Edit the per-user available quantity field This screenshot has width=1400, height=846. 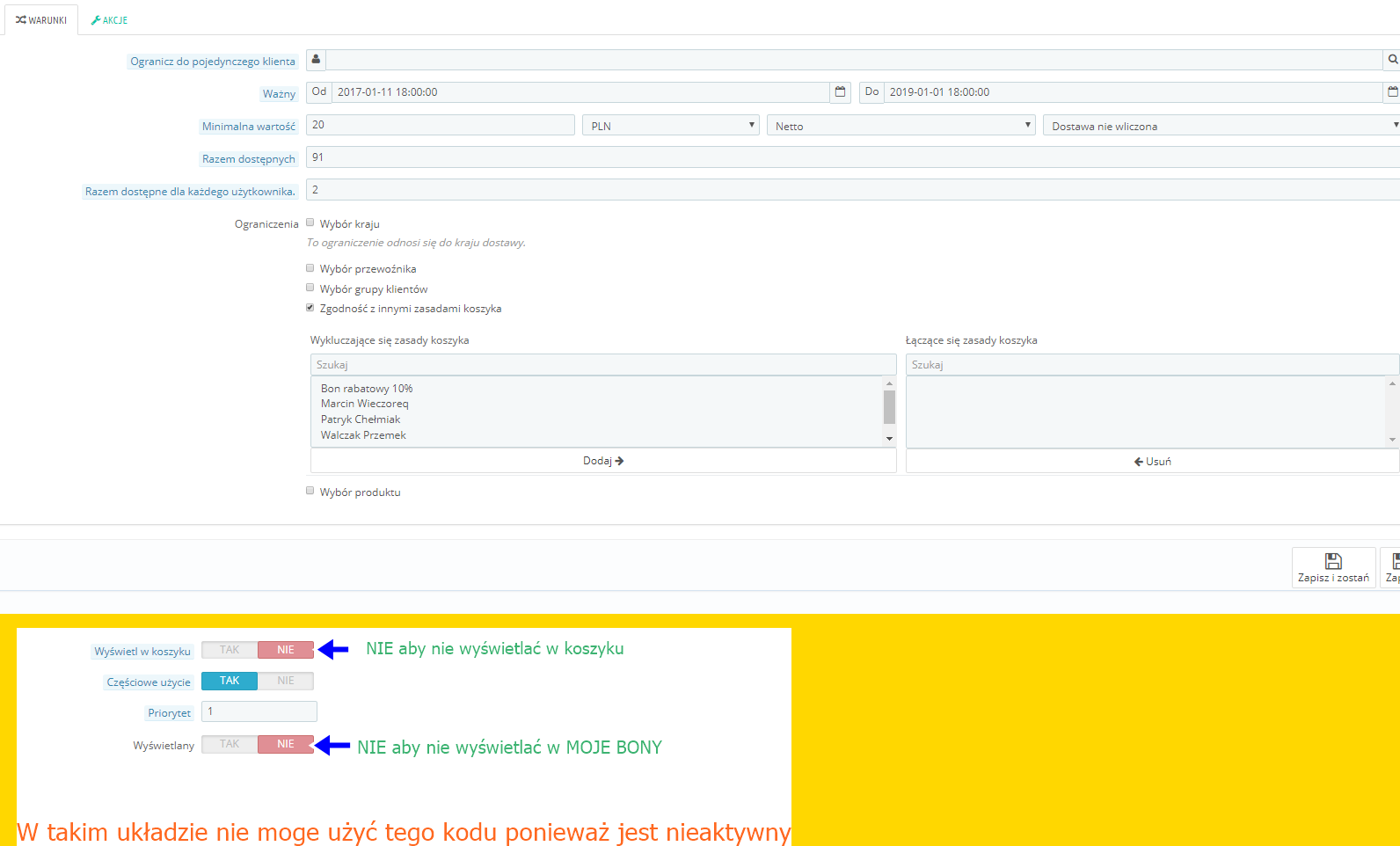click(x=853, y=190)
